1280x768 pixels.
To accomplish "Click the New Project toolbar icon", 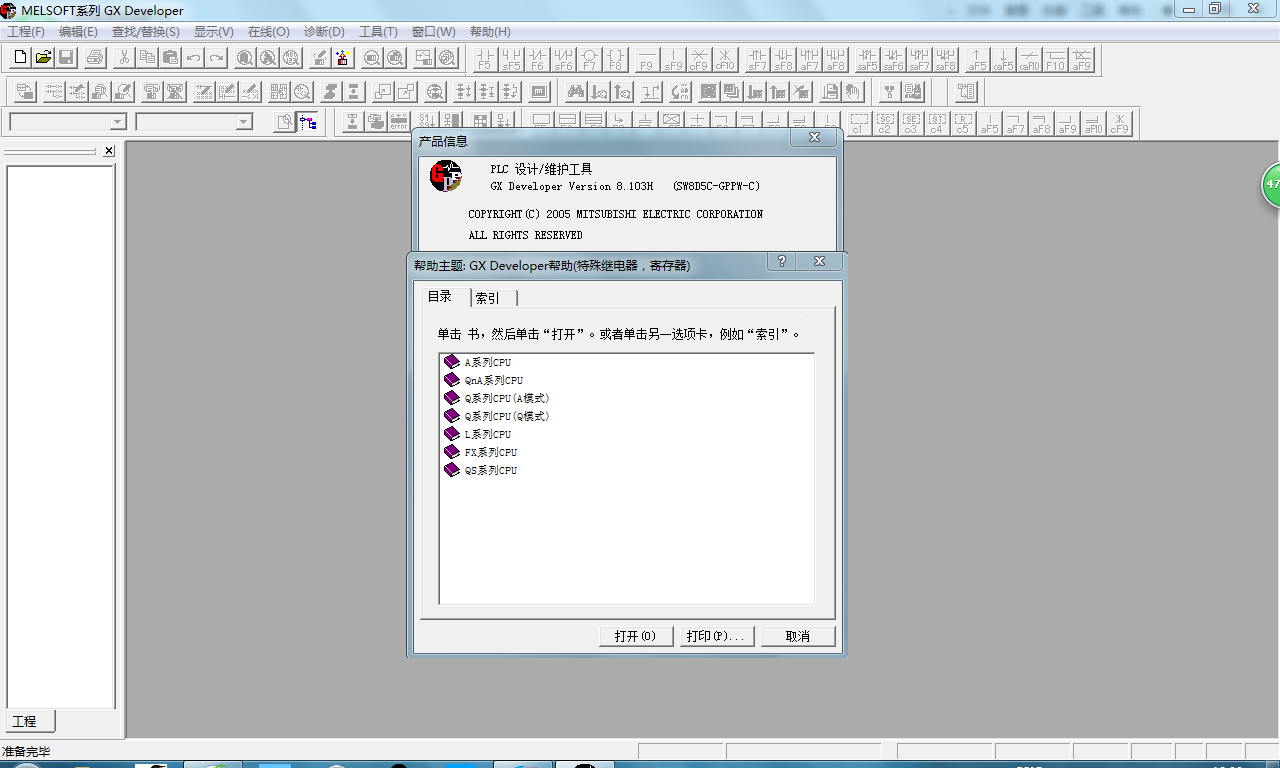I will click(x=20, y=58).
